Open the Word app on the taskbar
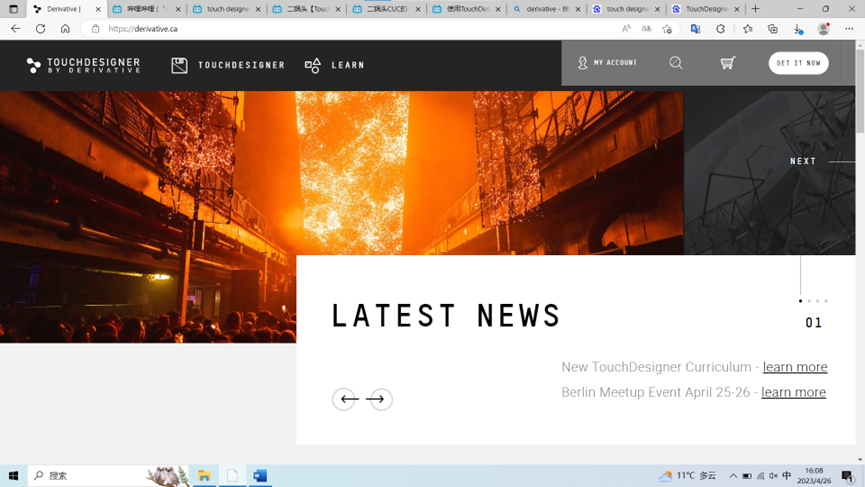865x487 pixels. pyautogui.click(x=260, y=475)
